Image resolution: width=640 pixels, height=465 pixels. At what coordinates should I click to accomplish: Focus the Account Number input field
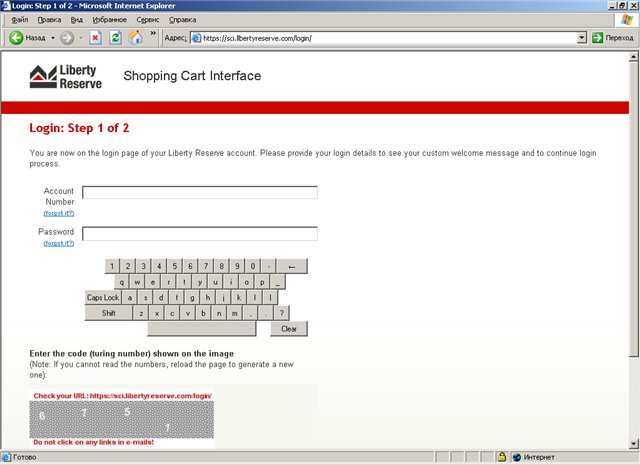pos(199,193)
